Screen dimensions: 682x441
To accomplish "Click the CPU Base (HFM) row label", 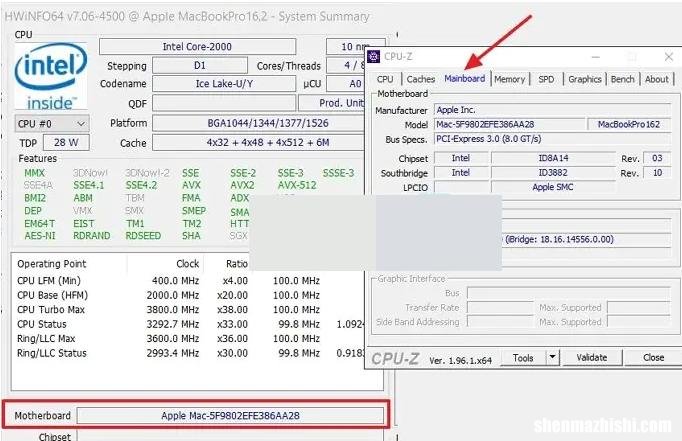I will (52, 295).
